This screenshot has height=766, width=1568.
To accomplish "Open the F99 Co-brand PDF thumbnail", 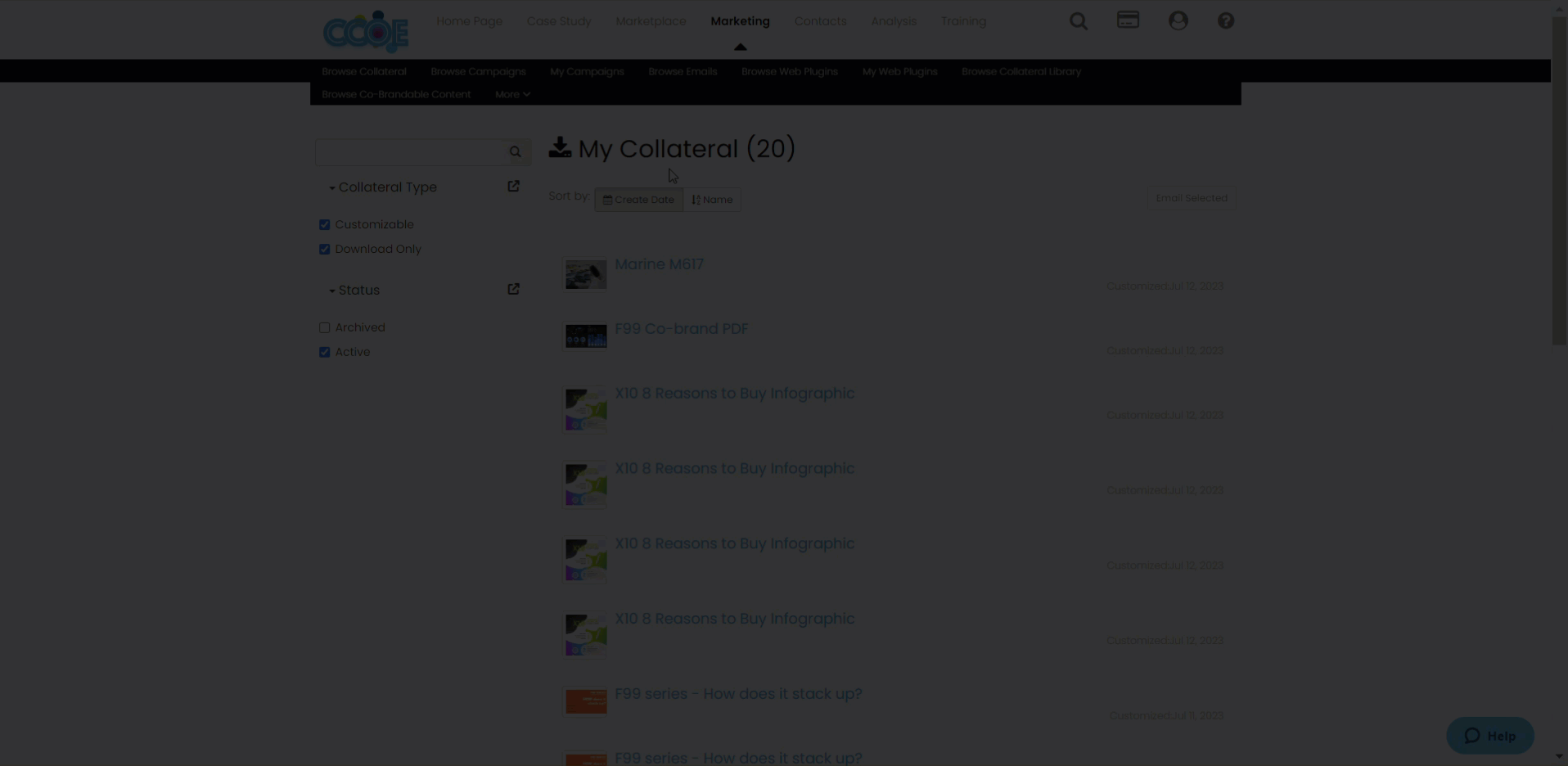I will coord(586,336).
